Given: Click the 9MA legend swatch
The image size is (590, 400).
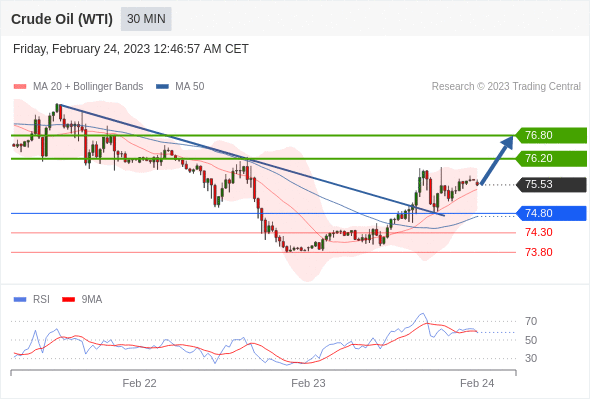Looking at the screenshot, I should coord(68,300).
